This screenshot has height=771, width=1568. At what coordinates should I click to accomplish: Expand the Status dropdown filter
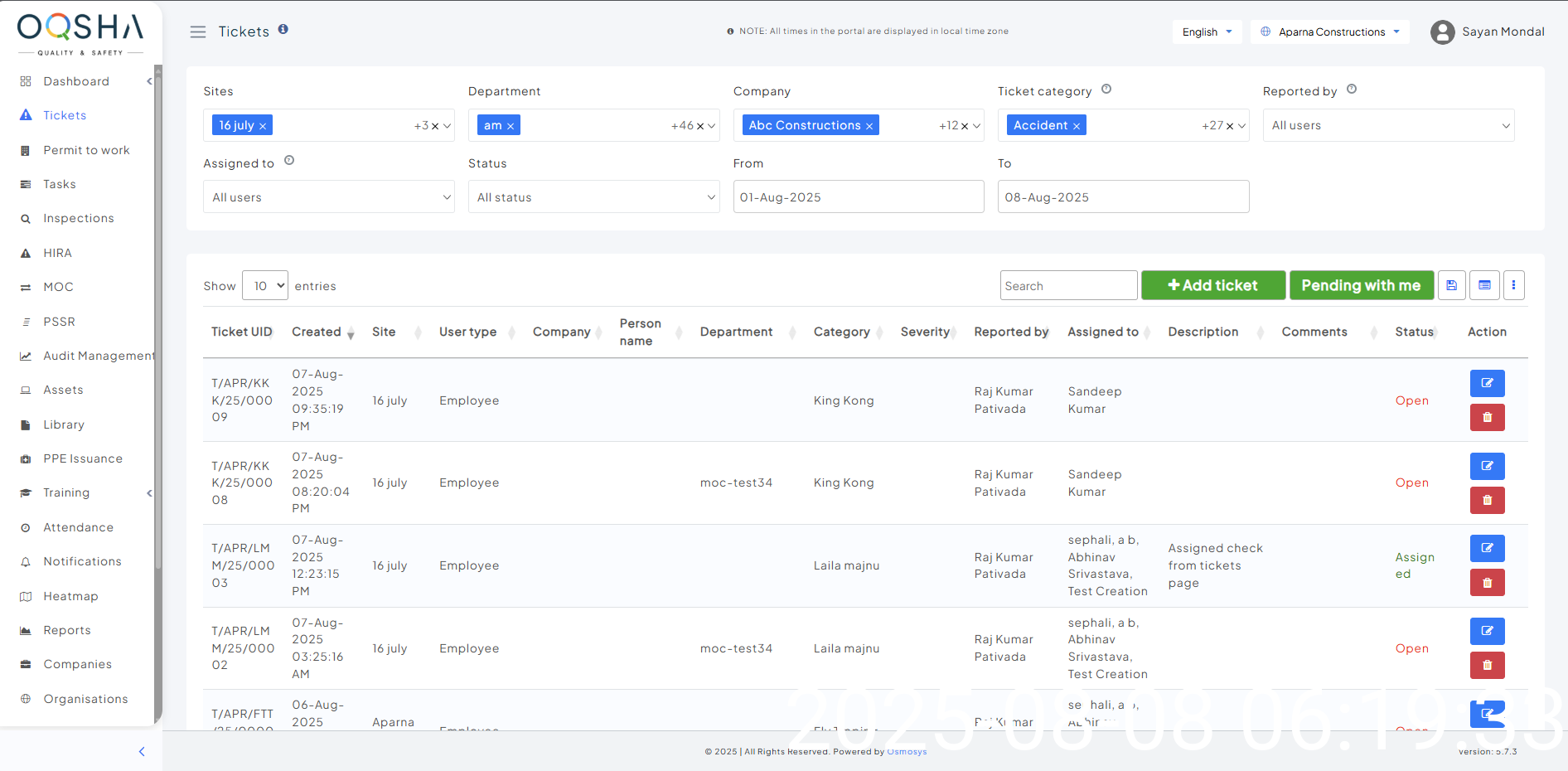tap(593, 197)
